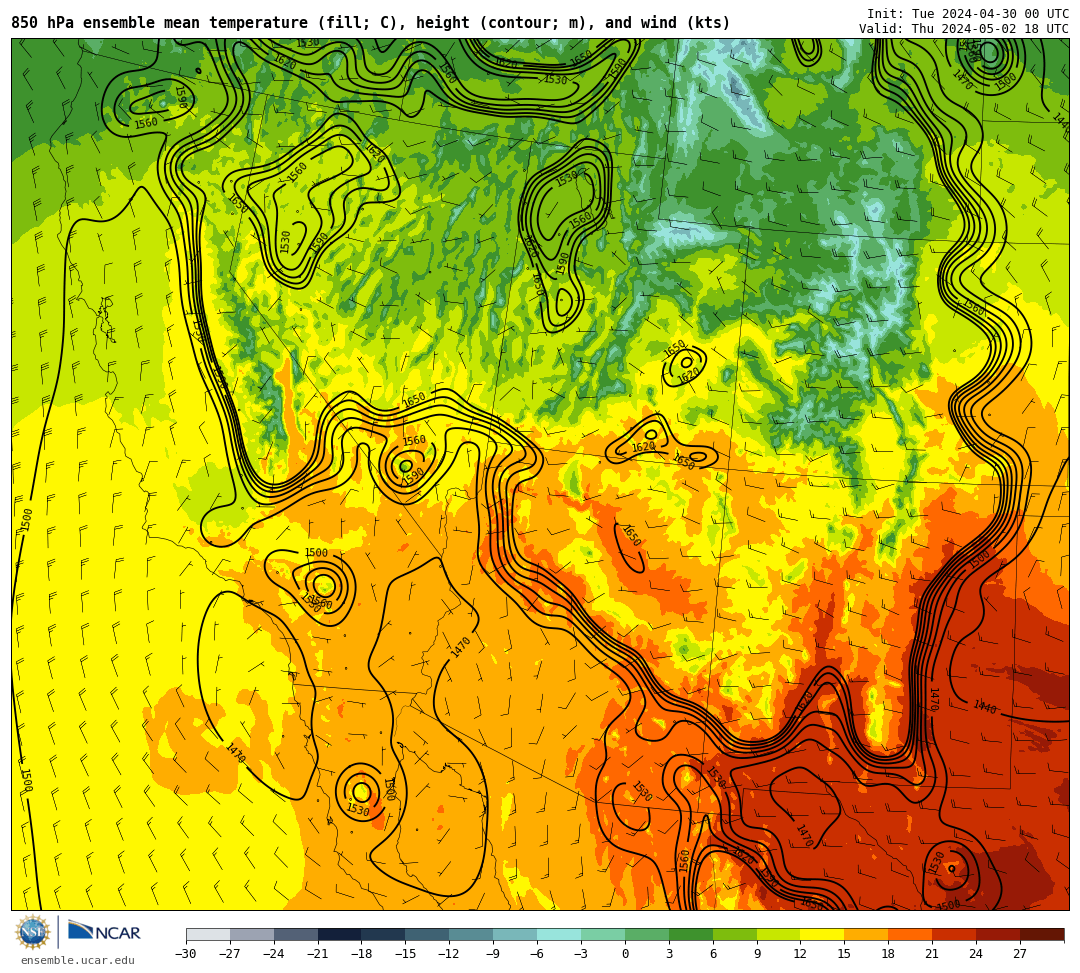Select the 850 hPa ensemble mean temperature title
Image resolution: width=1080 pixels, height=973 pixels.
(x=371, y=23)
